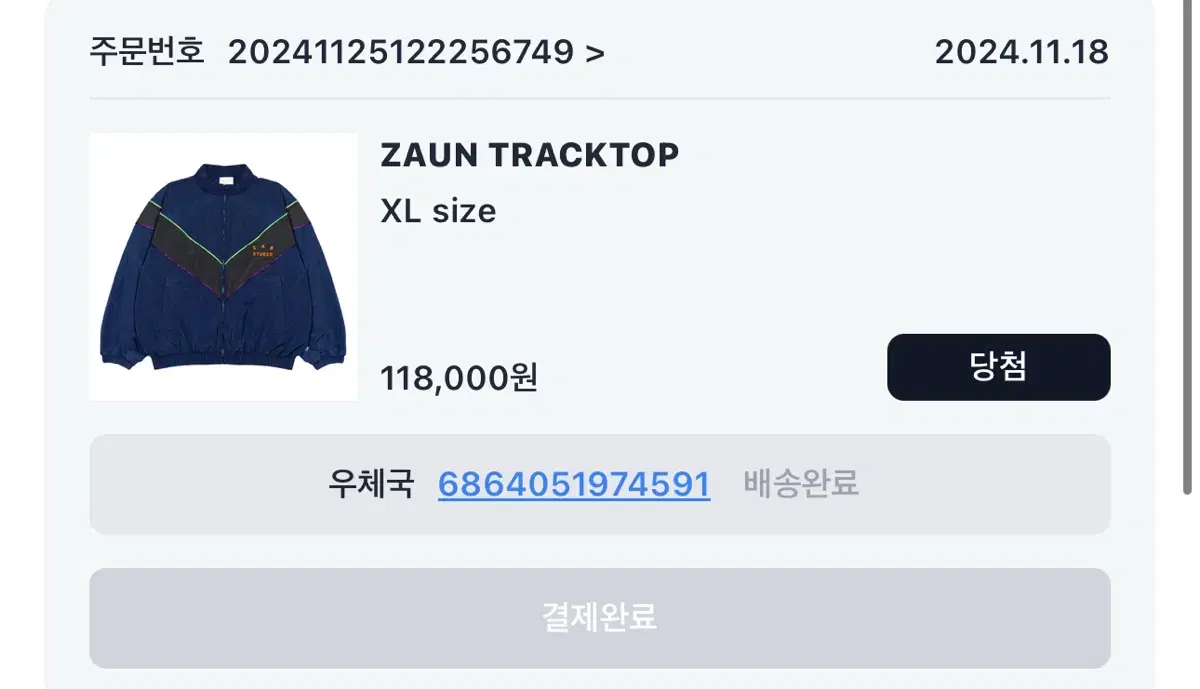1200x689 pixels.
Task: Click the 우체국 courier label
Action: (x=371, y=484)
